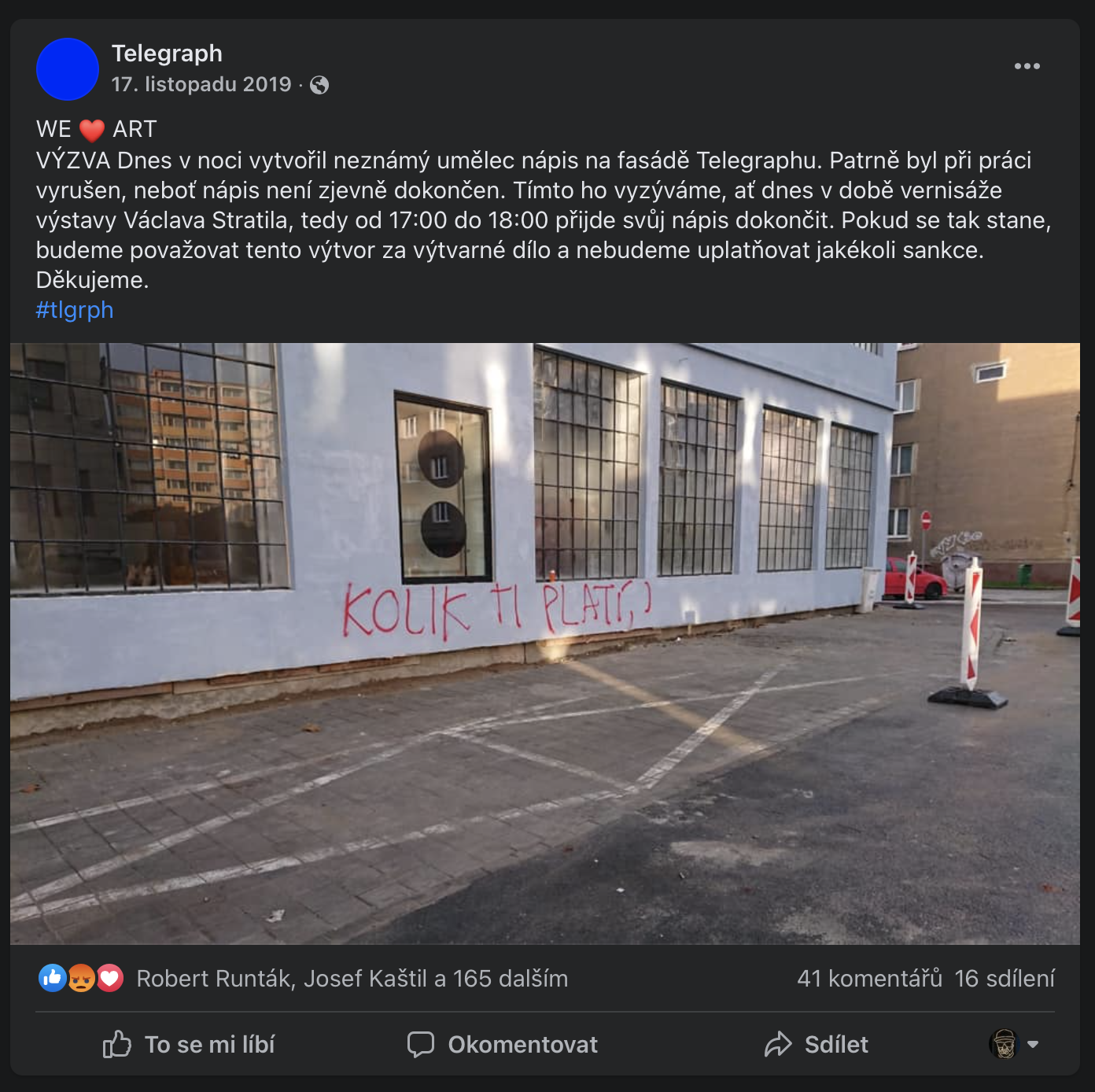Expand the 41 komentářů comments list
The width and height of the screenshot is (1095, 1092).
869,978
